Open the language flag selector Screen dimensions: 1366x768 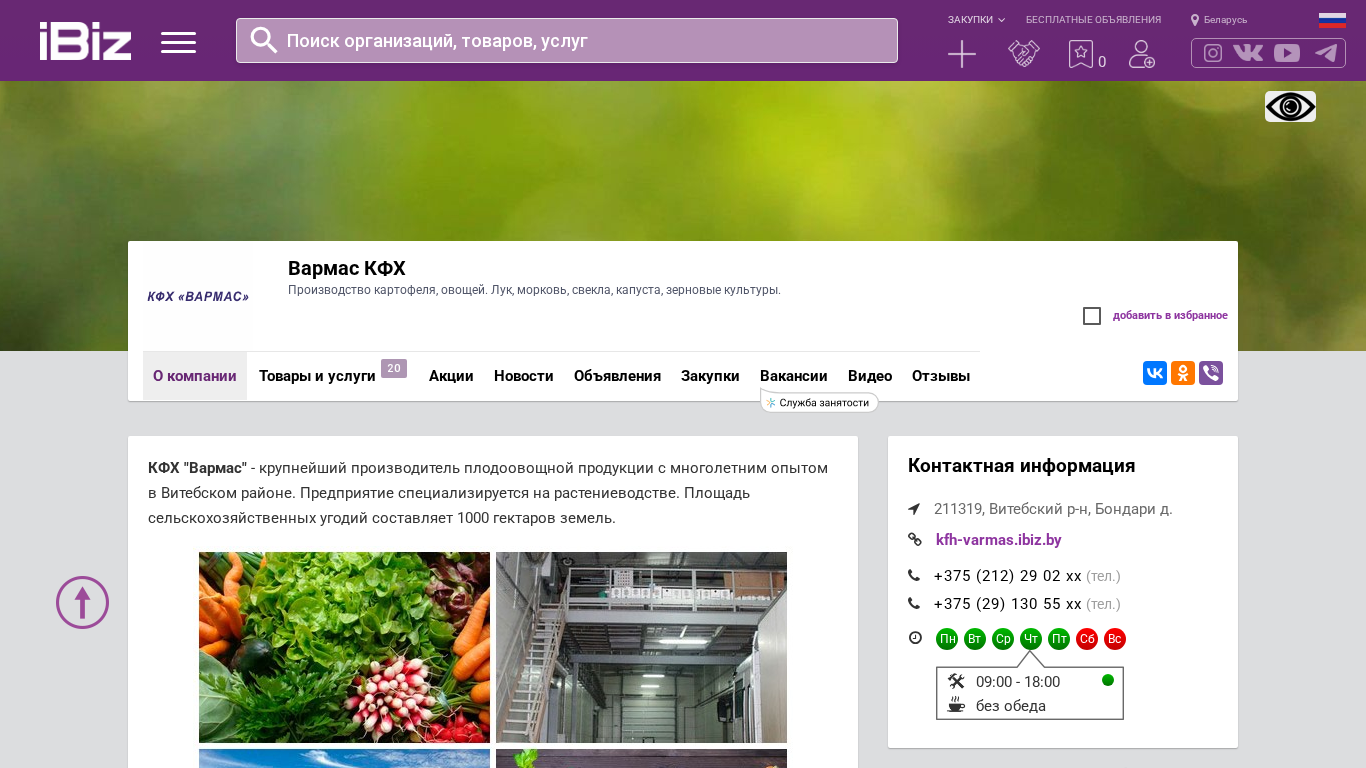click(x=1331, y=20)
